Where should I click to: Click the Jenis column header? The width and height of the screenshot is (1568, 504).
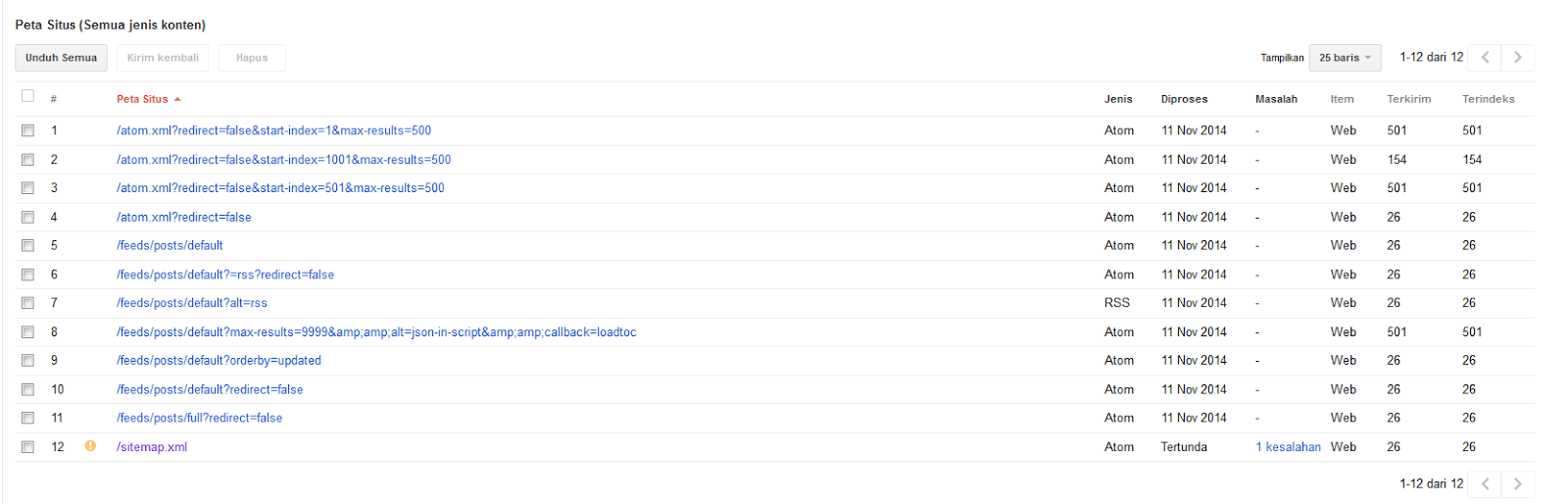(x=1118, y=99)
